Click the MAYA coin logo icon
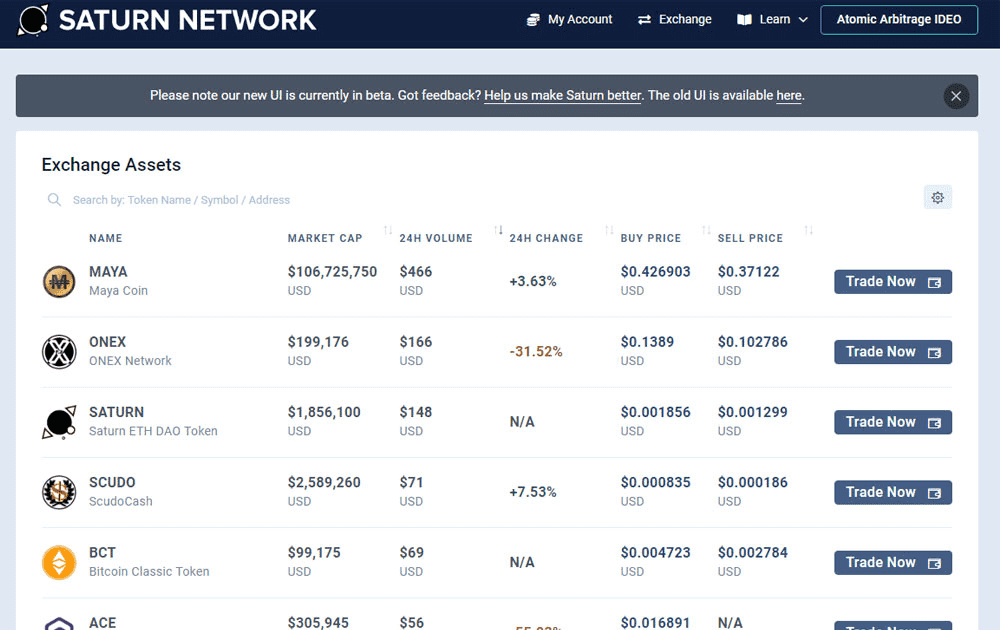The height and width of the screenshot is (630, 1000). click(x=59, y=281)
